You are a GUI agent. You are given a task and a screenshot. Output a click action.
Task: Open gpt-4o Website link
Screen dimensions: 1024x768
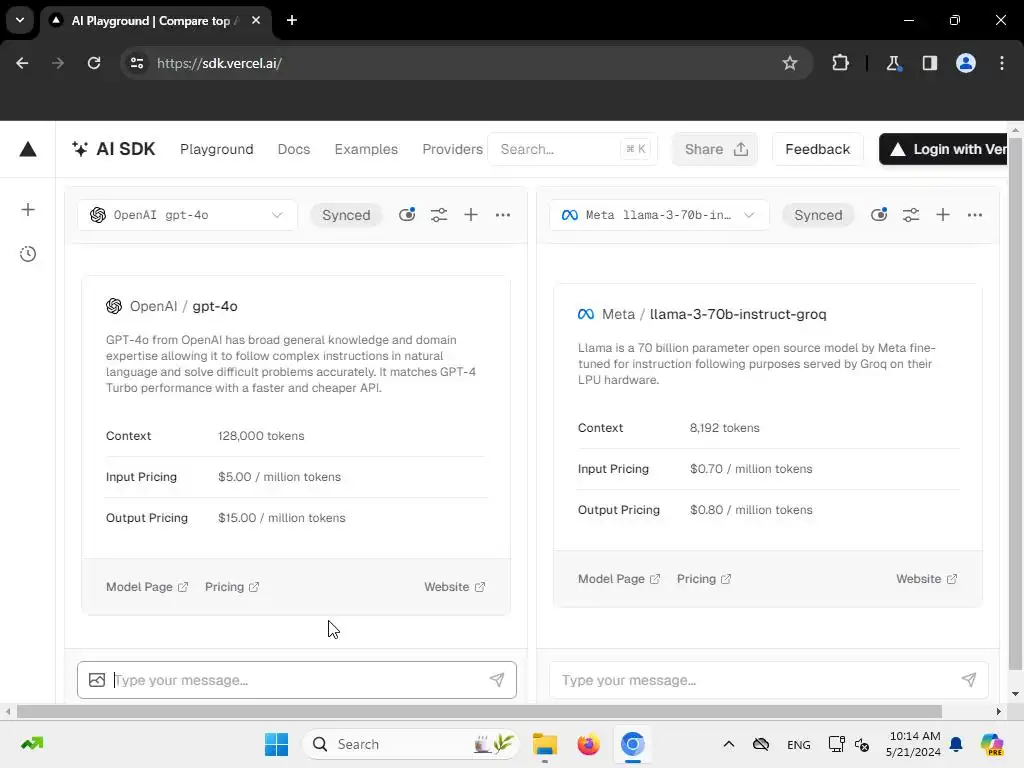[455, 586]
